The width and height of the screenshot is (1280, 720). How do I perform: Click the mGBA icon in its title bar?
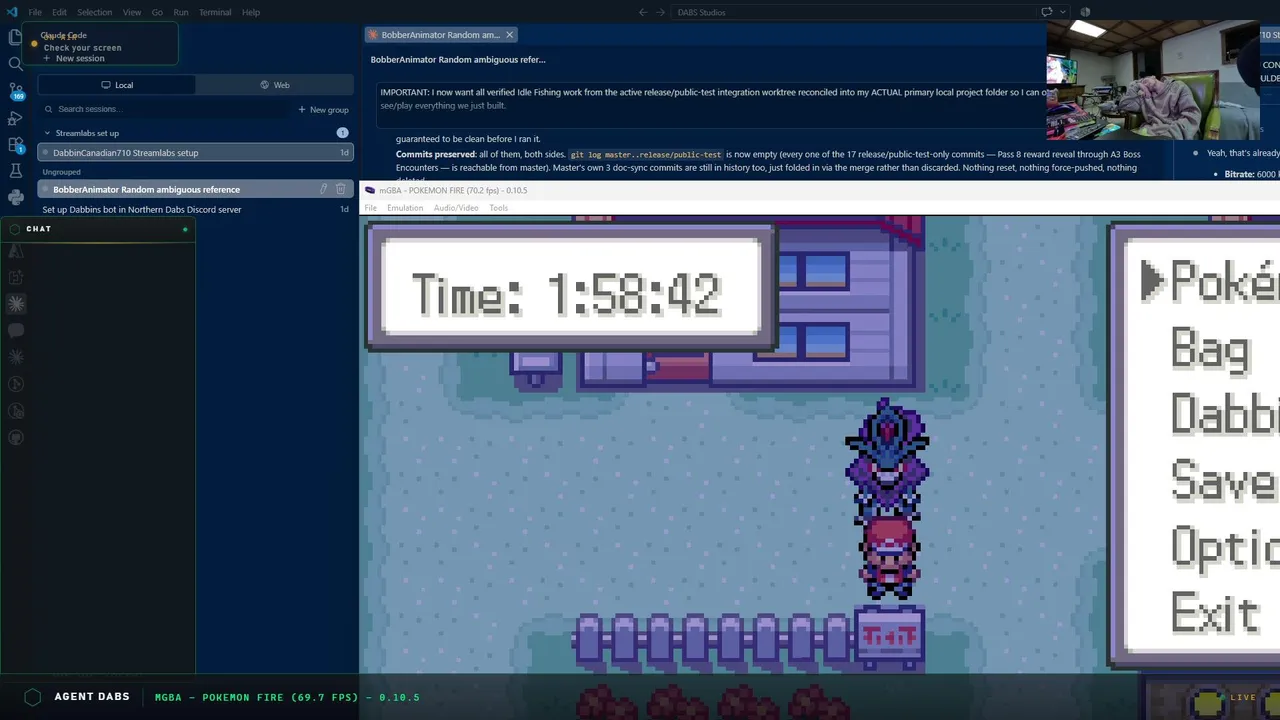coord(370,190)
